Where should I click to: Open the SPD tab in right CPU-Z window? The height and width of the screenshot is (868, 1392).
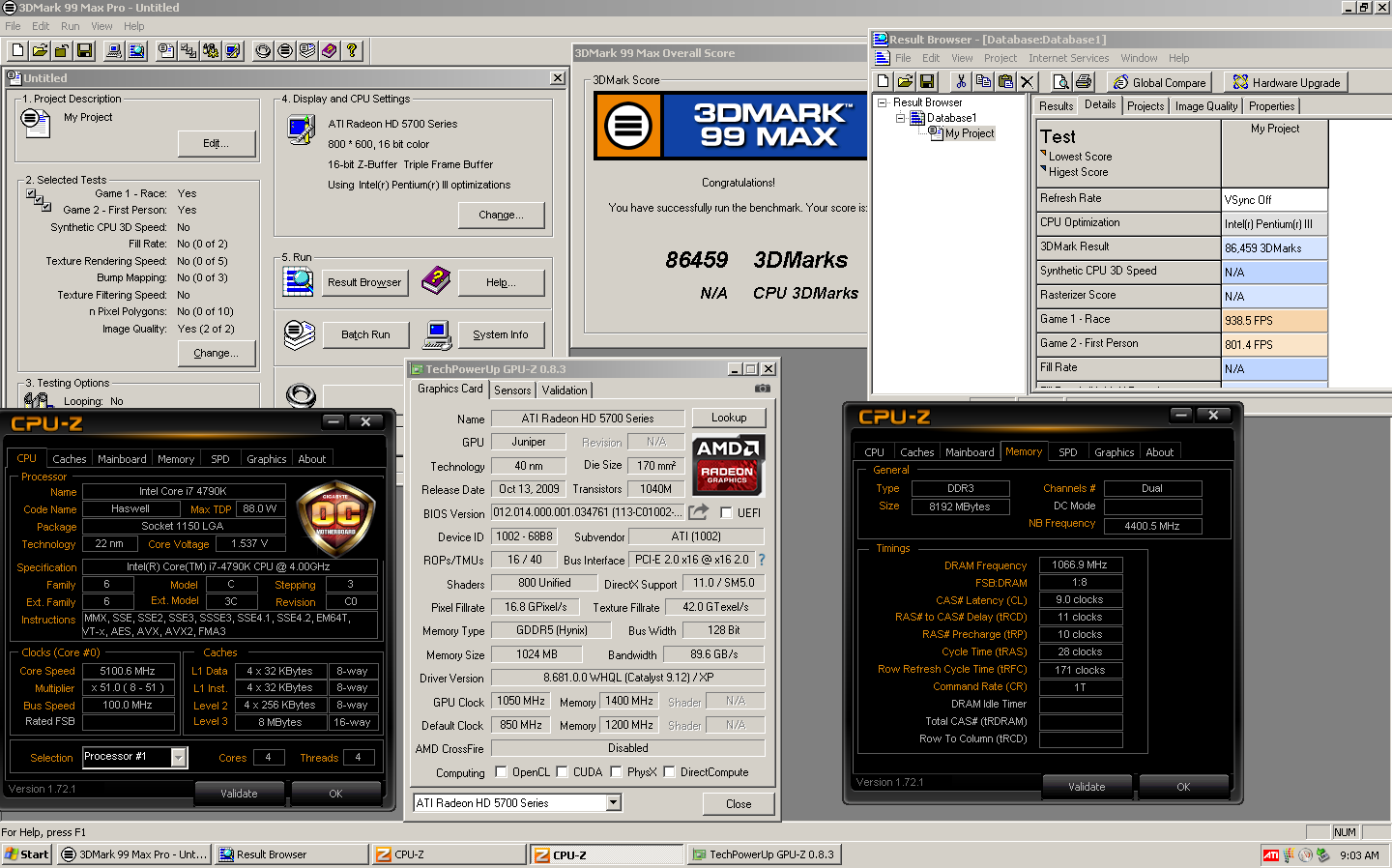[x=1068, y=452]
